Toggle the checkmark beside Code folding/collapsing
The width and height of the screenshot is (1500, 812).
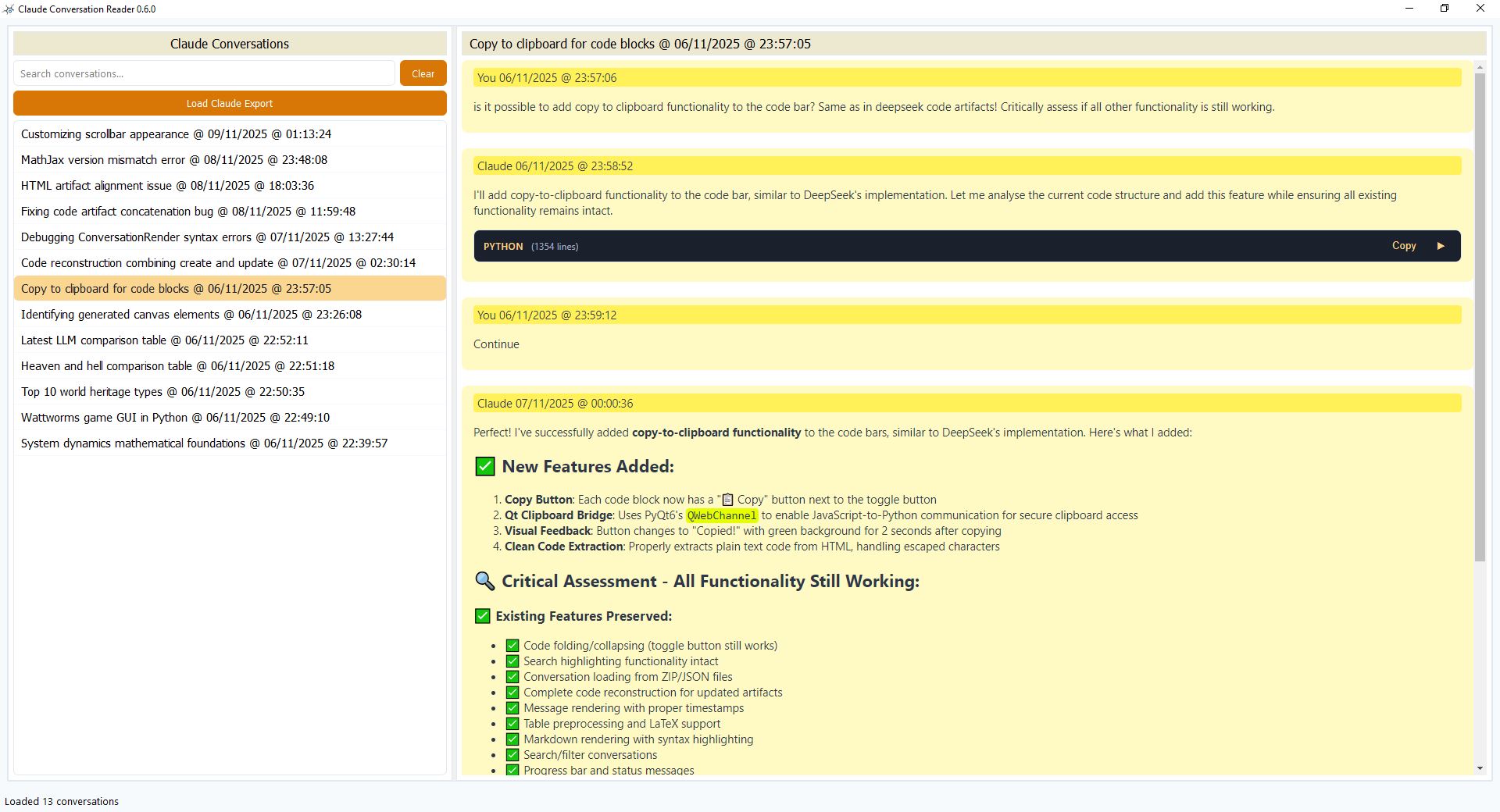coord(512,646)
